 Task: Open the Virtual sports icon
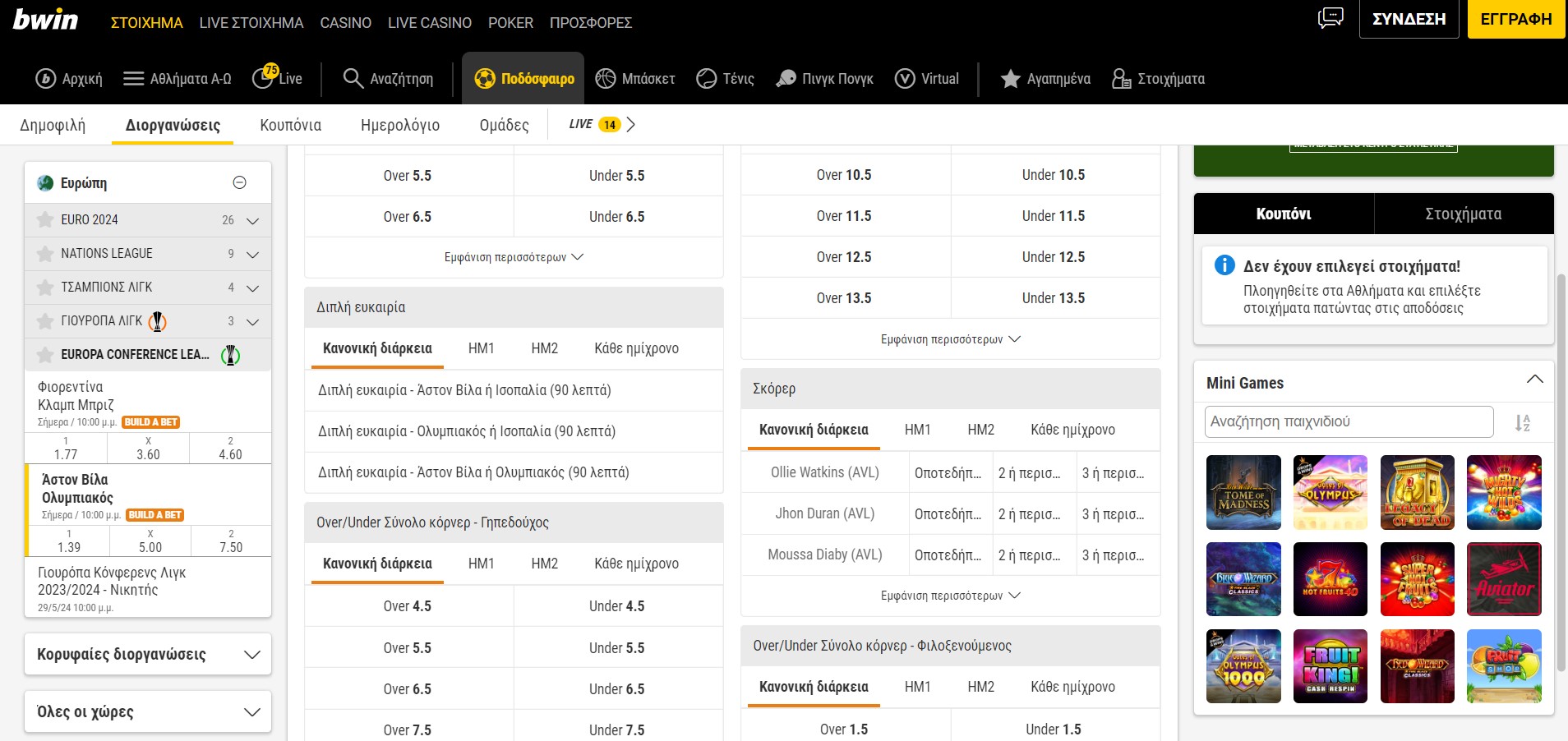coord(905,78)
